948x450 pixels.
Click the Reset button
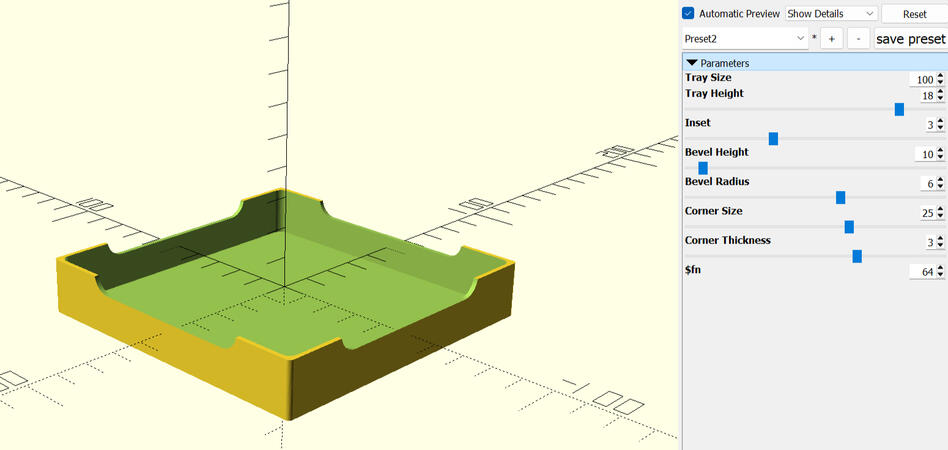point(914,14)
